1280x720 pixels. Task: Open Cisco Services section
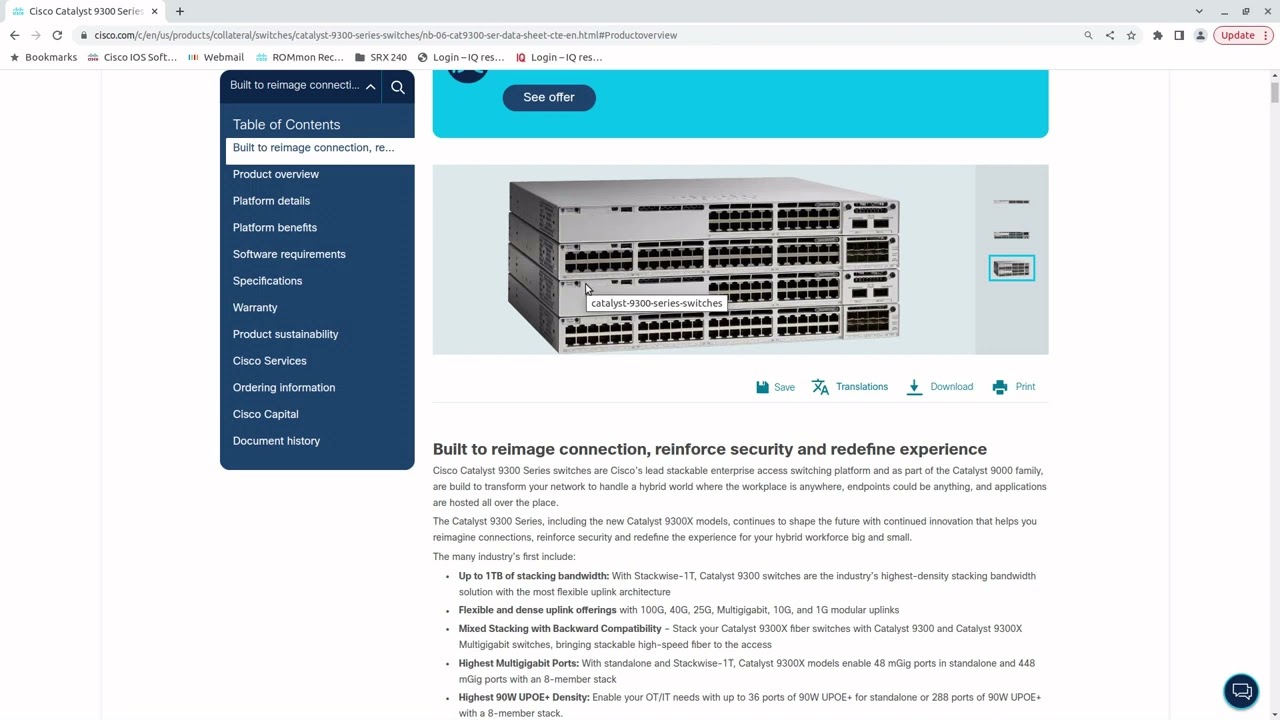click(x=270, y=361)
